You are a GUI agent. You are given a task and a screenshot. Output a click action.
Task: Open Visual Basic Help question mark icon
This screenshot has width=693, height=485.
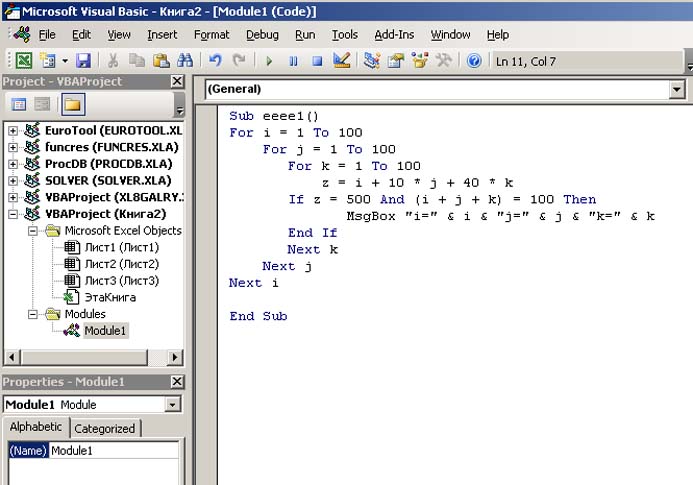point(474,61)
